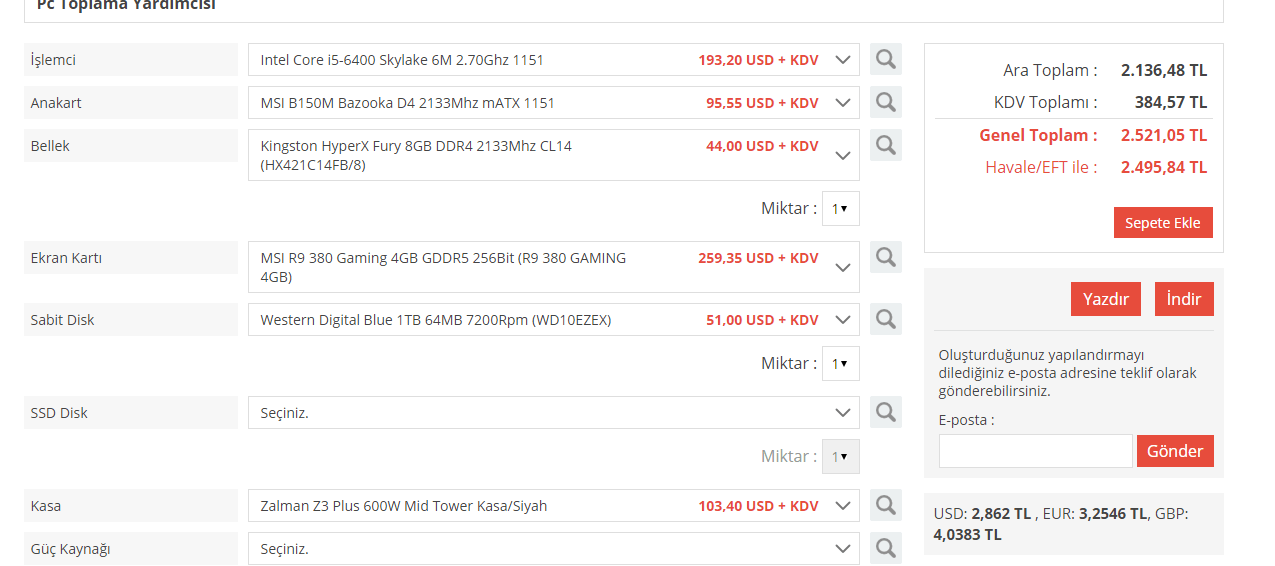
Task: Click the Kasa label
Action: coord(45,506)
